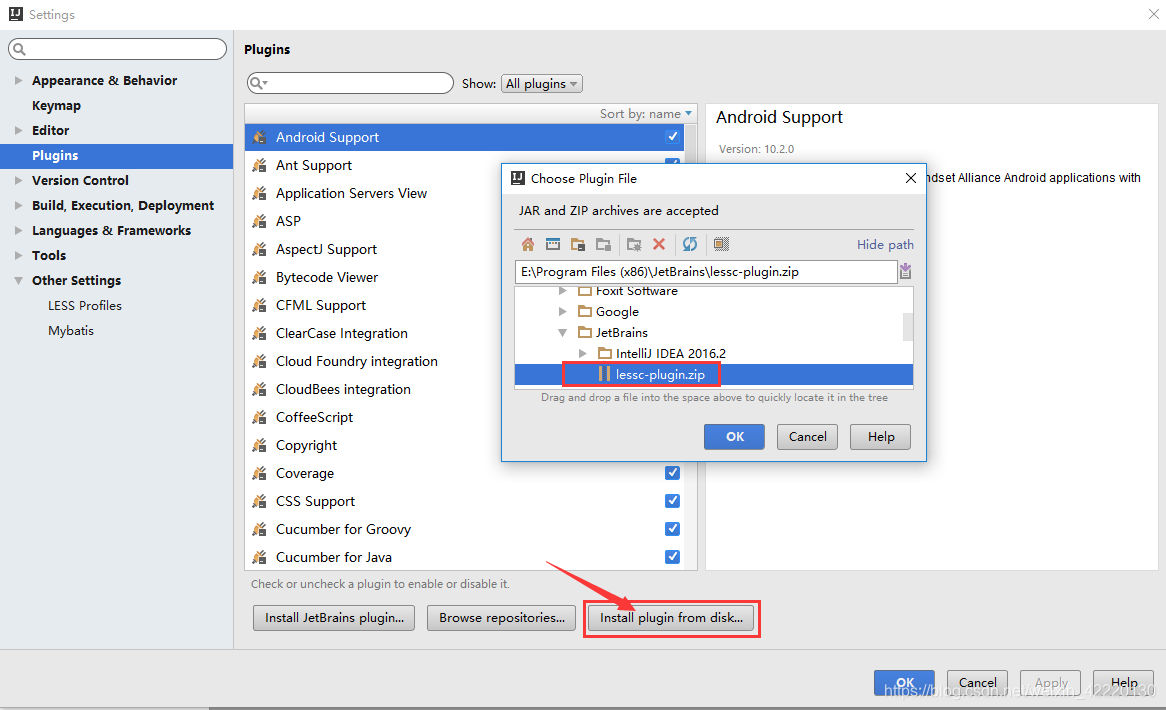Click the JetBrains folder icon
Image resolution: width=1166 pixels, height=710 pixels.
tap(585, 332)
